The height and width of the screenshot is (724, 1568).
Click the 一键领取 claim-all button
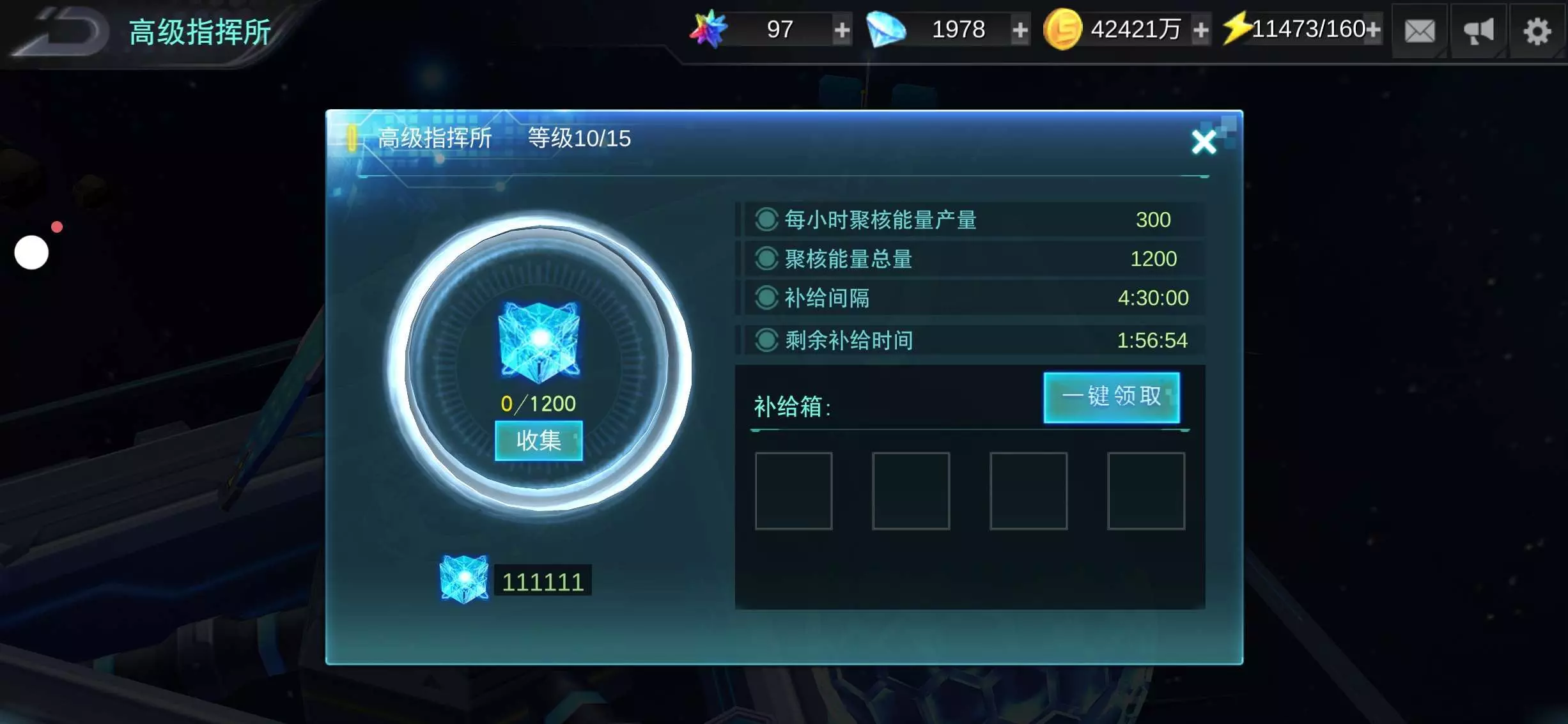tap(1112, 397)
